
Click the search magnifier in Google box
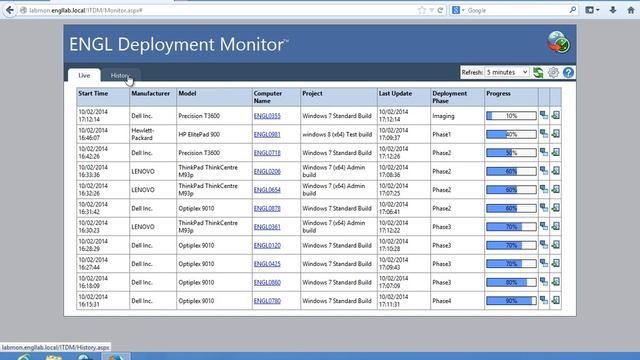(x=573, y=10)
